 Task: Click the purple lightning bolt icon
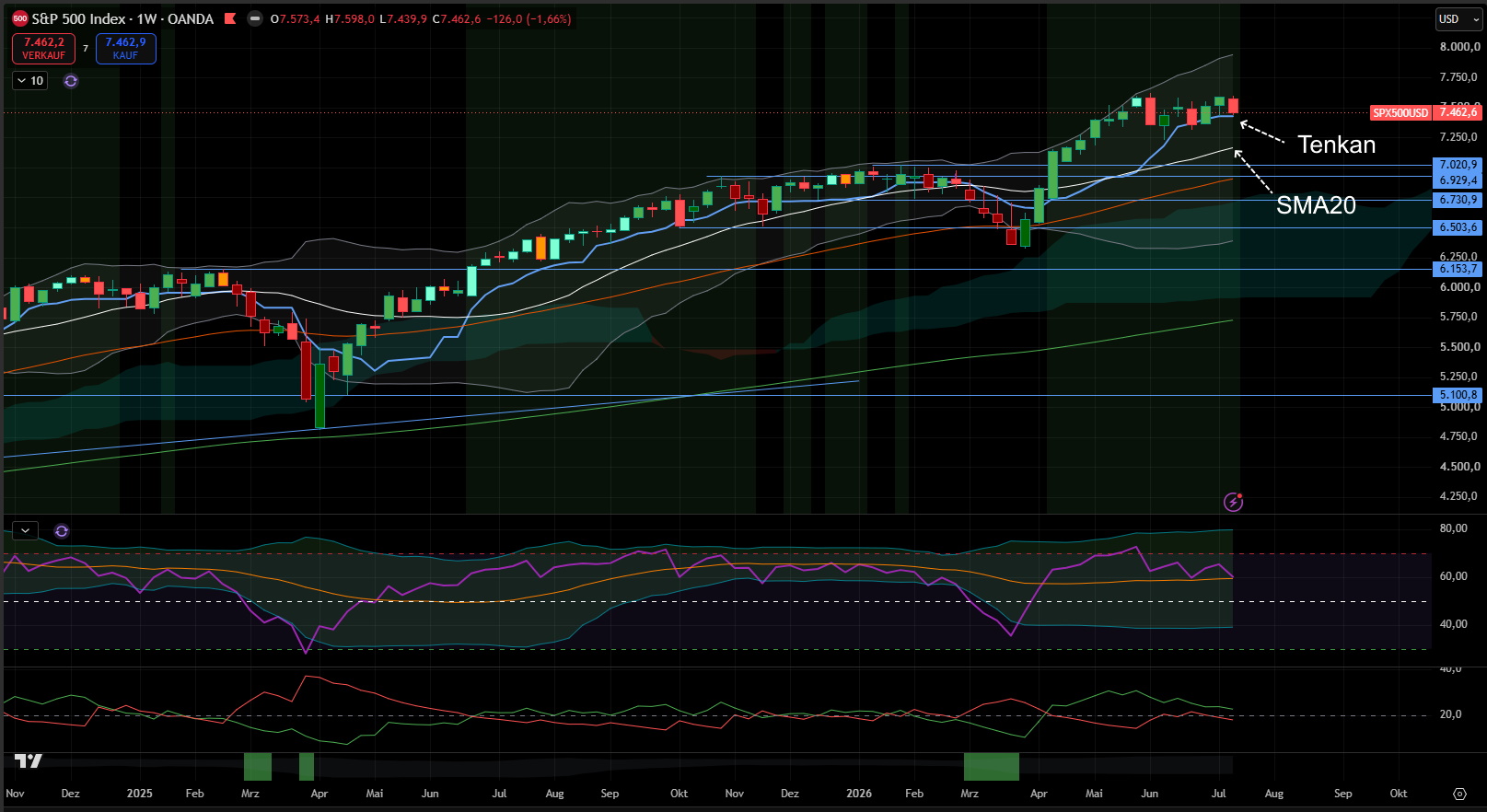pos(1234,502)
